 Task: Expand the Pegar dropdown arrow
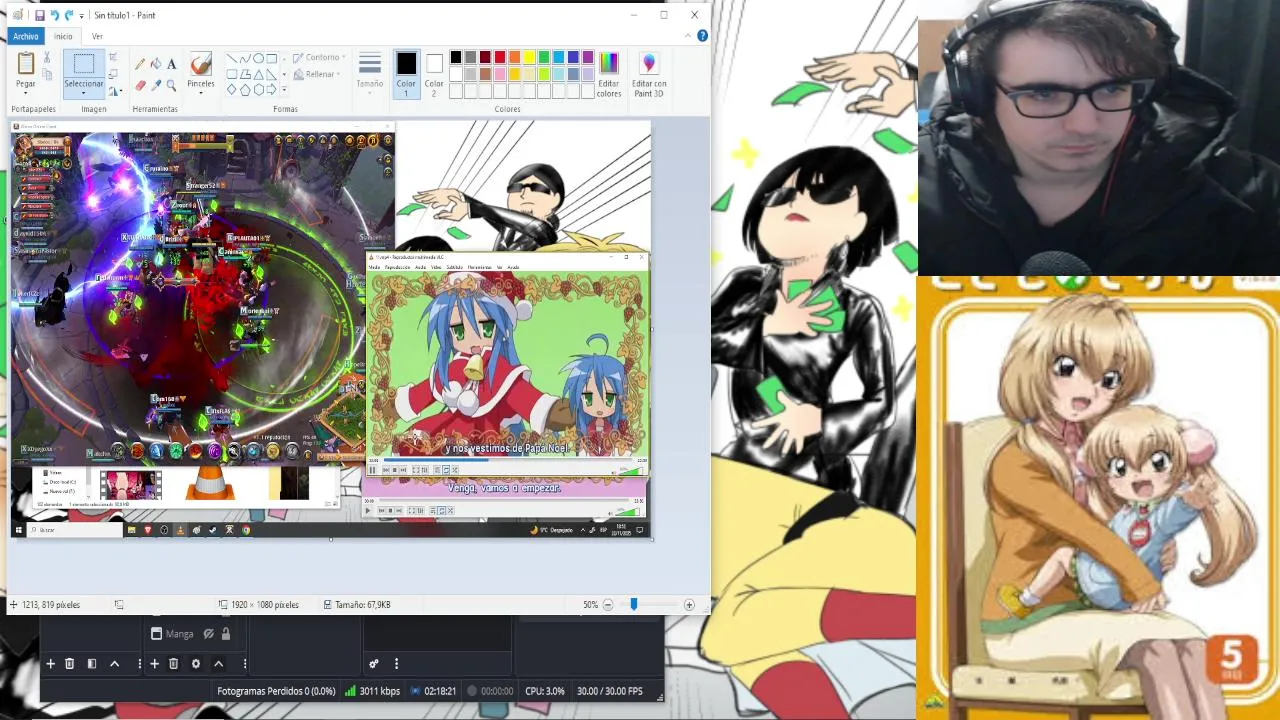tap(26, 92)
